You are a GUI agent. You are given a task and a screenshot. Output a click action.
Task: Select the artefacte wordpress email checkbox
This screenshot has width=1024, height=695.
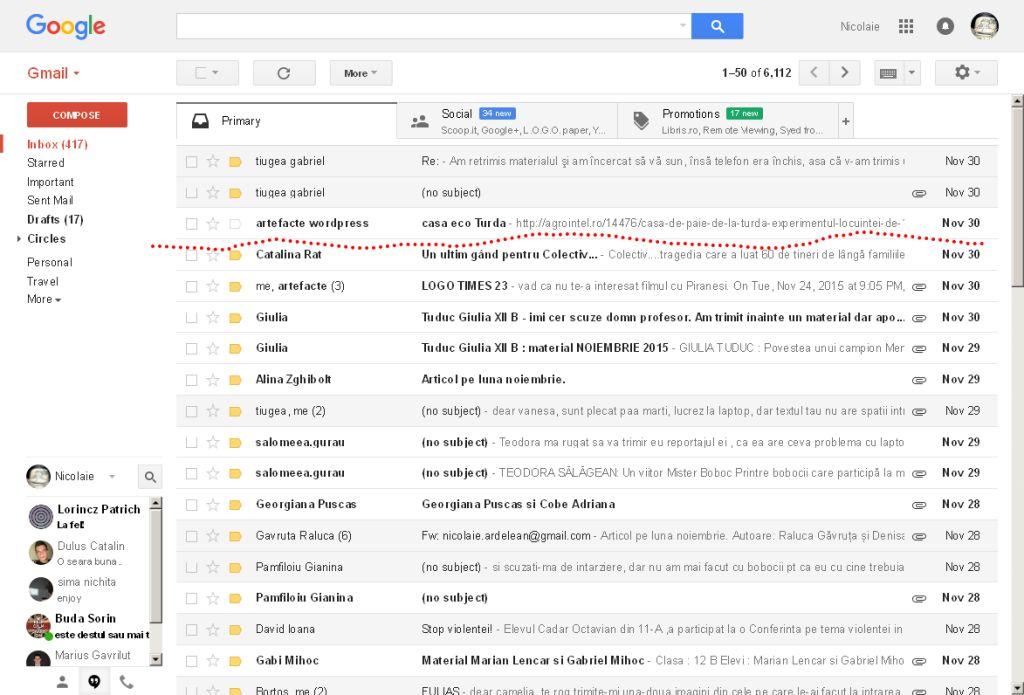[x=191, y=224]
